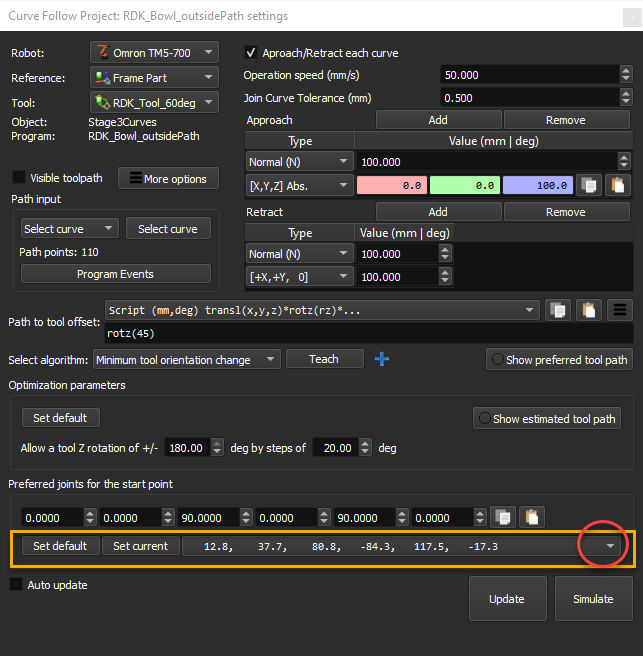Select Show preferred tool path option
The image size is (643, 656).
click(558, 360)
